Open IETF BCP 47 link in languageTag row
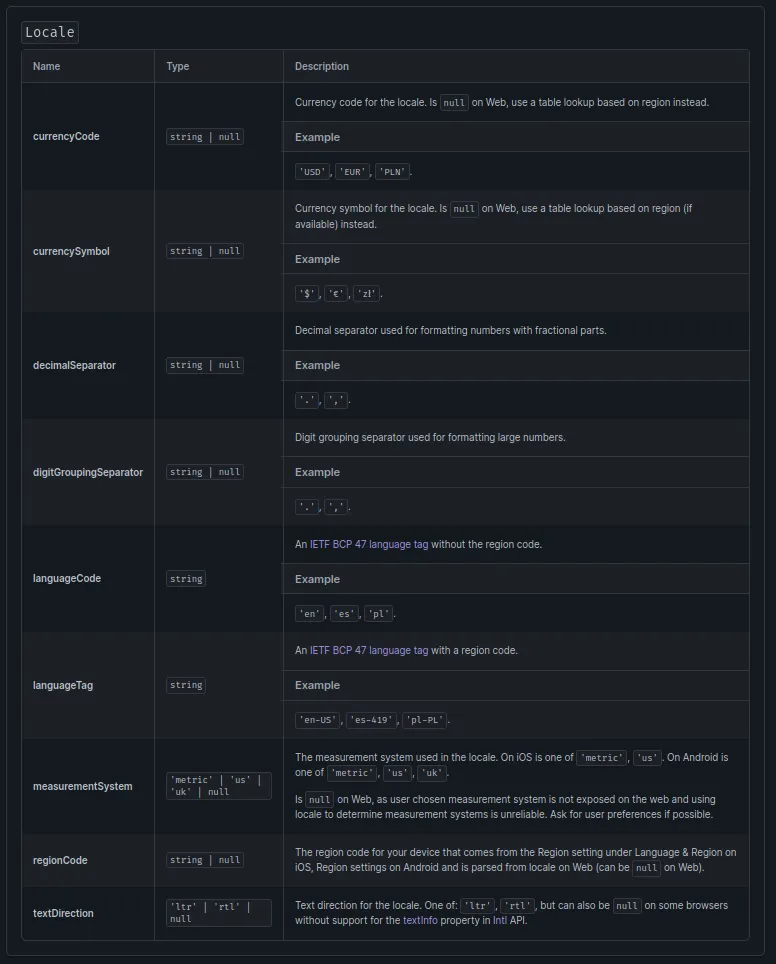Viewport: 776px width, 964px height. click(x=369, y=650)
